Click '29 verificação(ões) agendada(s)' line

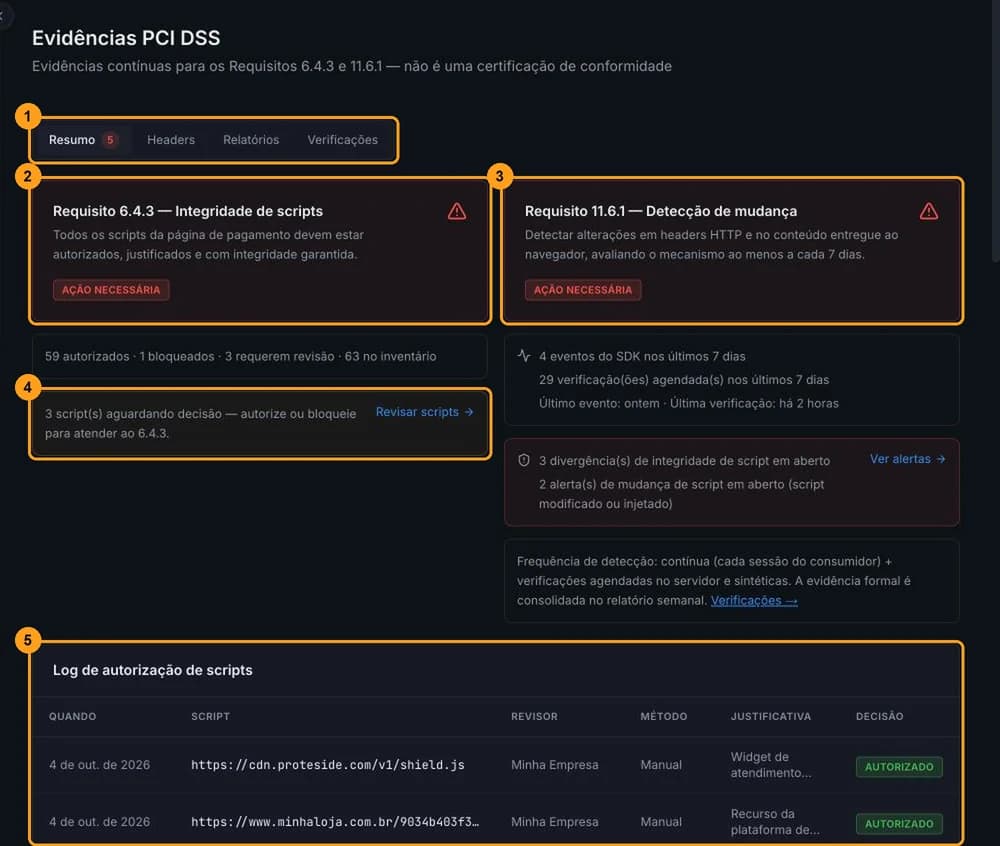coord(684,380)
